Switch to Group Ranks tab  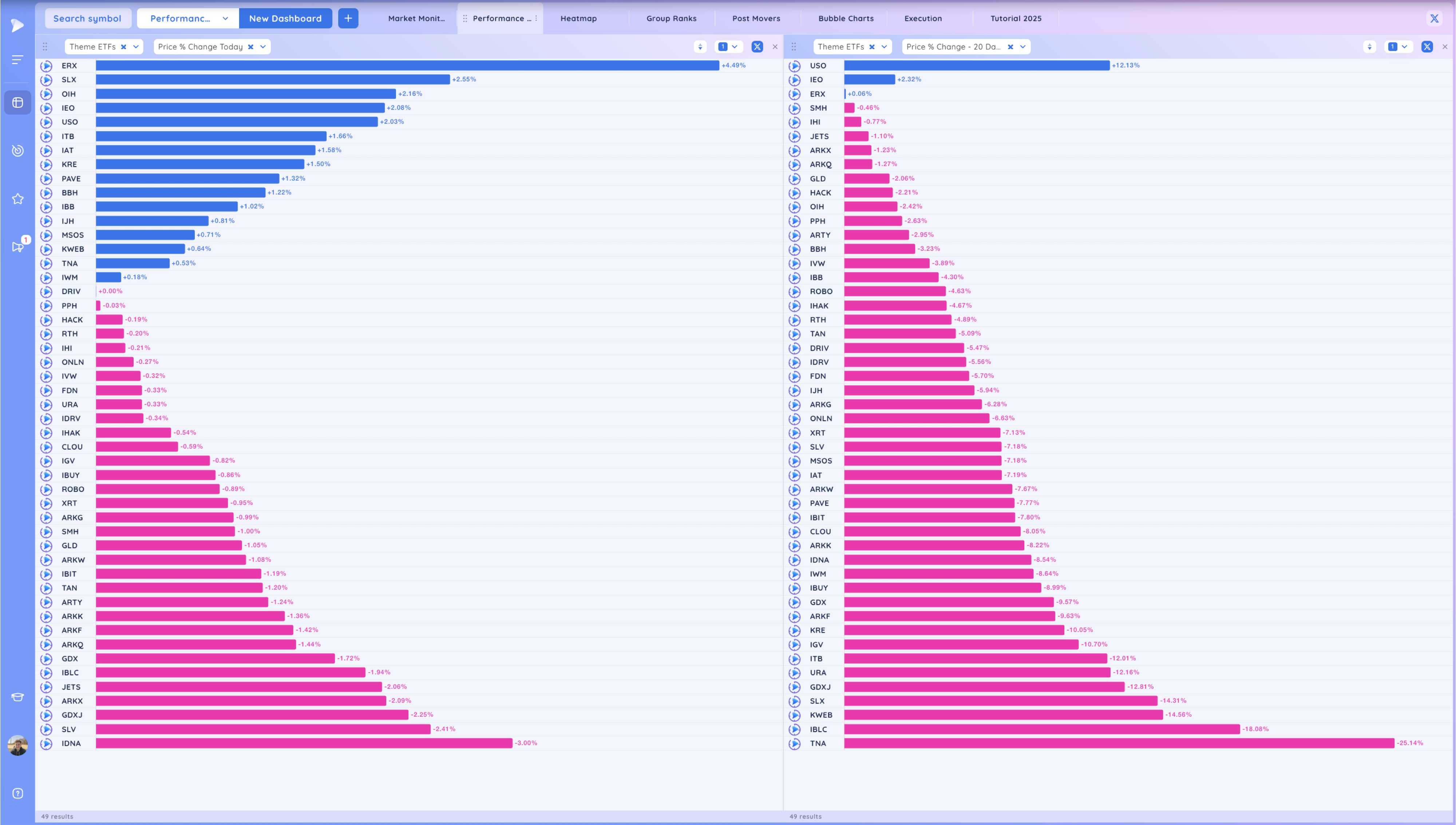point(671,18)
